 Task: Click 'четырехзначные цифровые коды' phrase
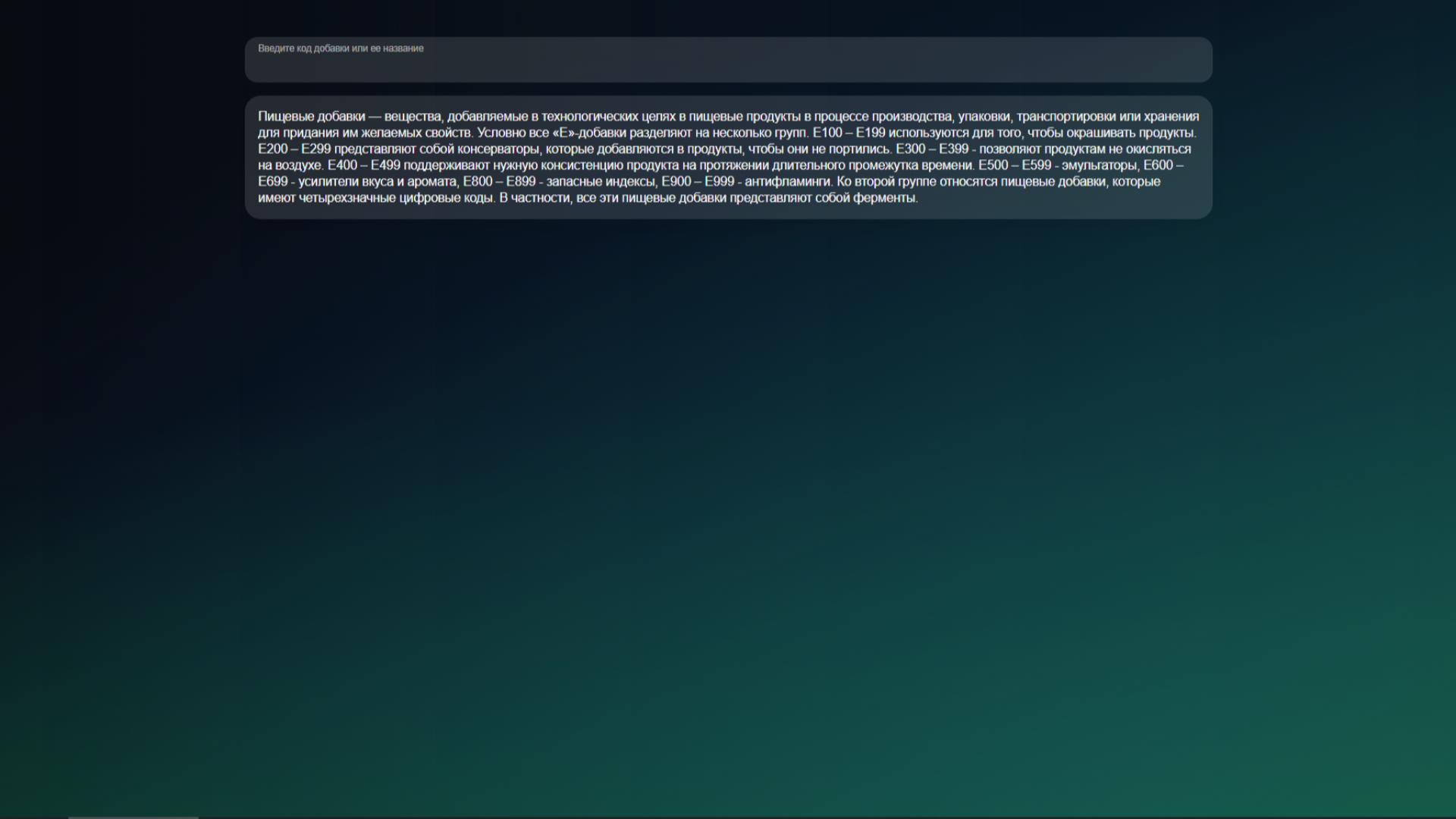coord(396,198)
